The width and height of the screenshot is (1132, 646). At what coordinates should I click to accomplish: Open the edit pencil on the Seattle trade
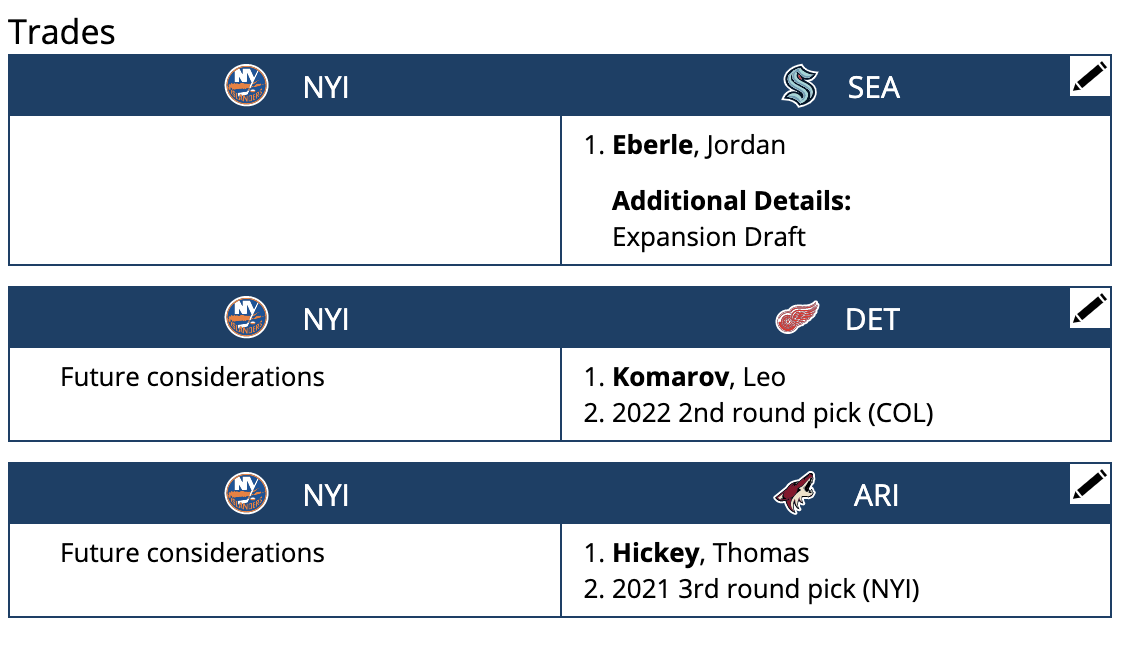tap(1089, 75)
